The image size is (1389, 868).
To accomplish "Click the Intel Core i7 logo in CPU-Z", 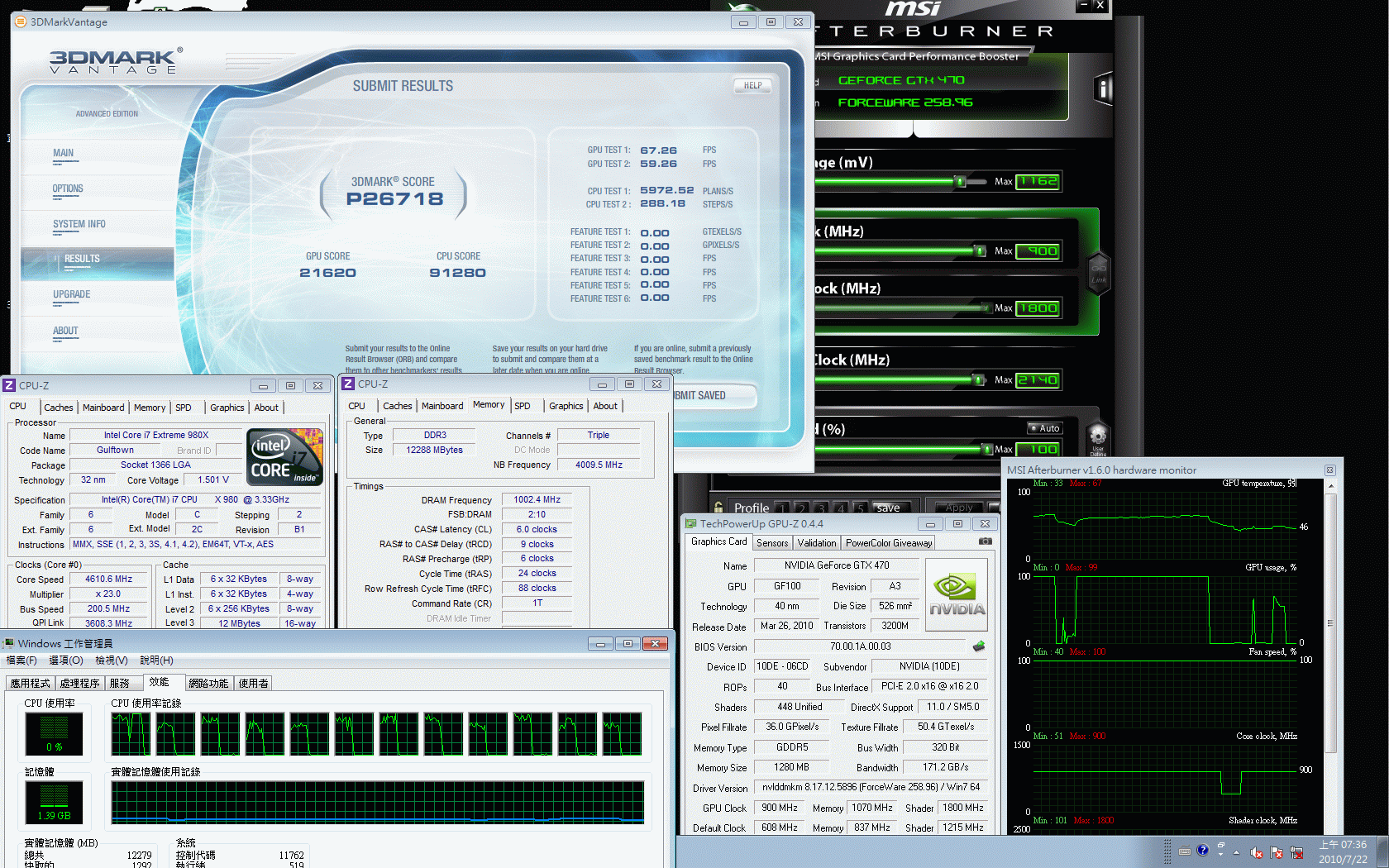I will (286, 456).
